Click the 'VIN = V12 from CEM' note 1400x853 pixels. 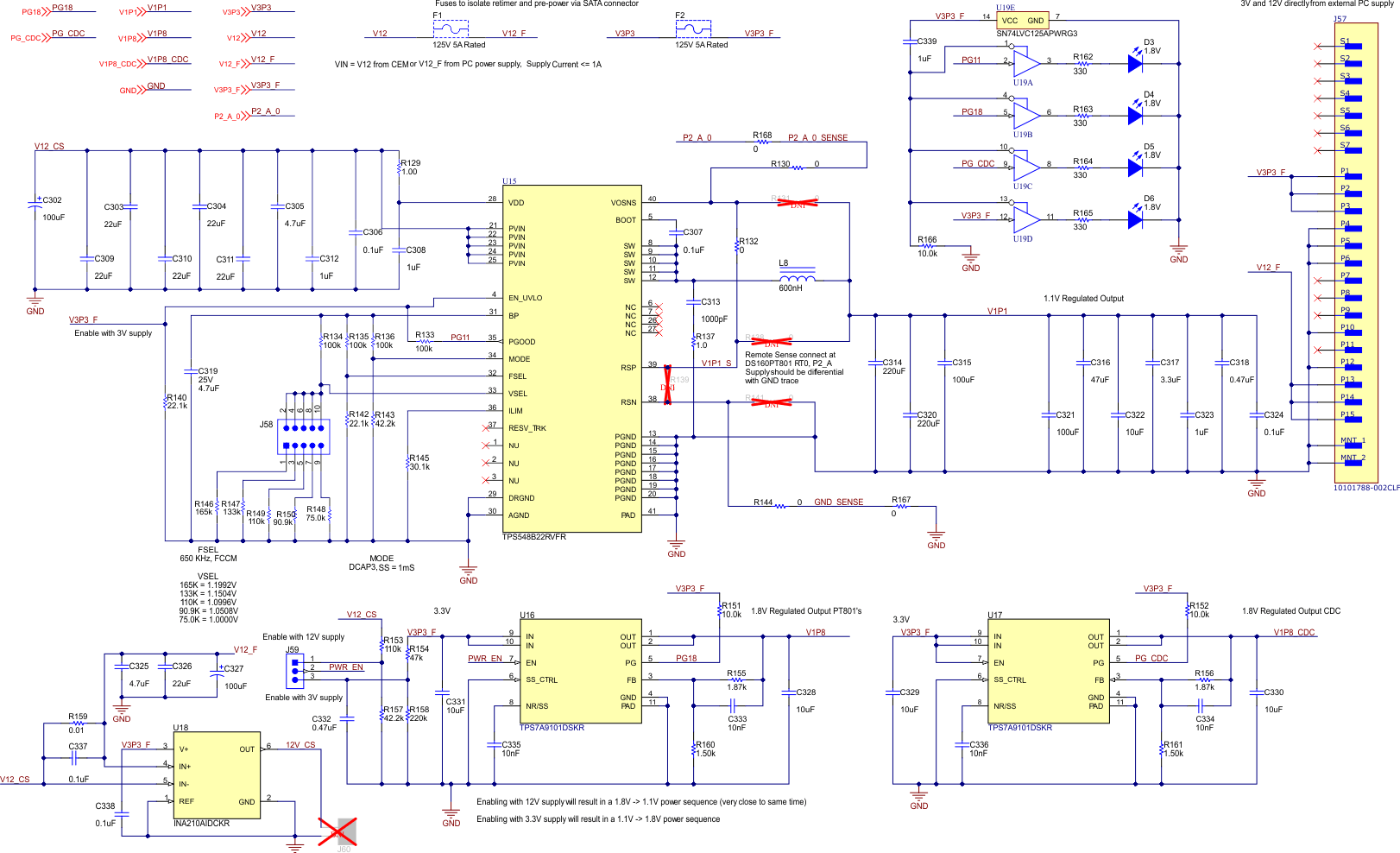(468, 64)
